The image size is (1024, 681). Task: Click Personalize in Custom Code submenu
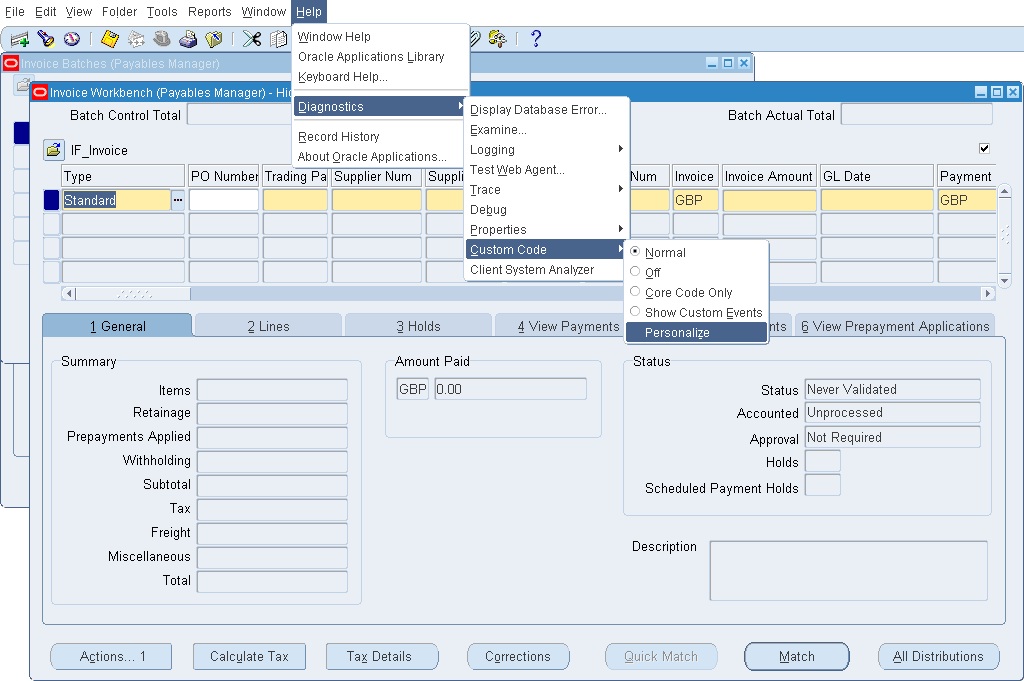point(696,332)
